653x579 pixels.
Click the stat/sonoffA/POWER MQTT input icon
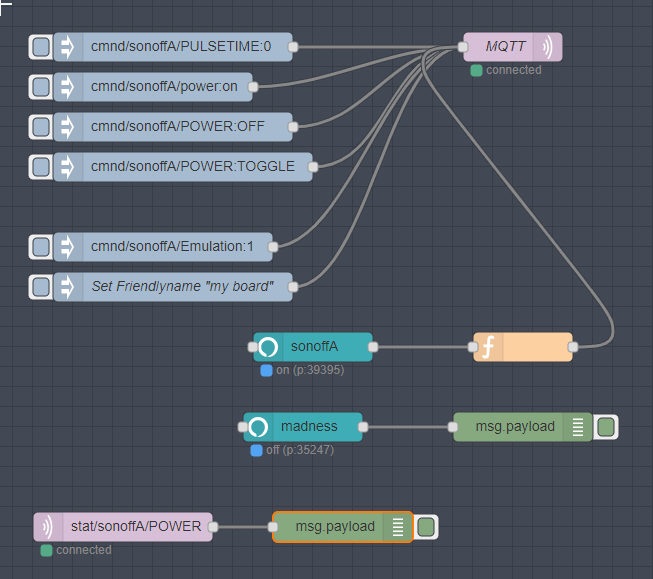coord(48,527)
